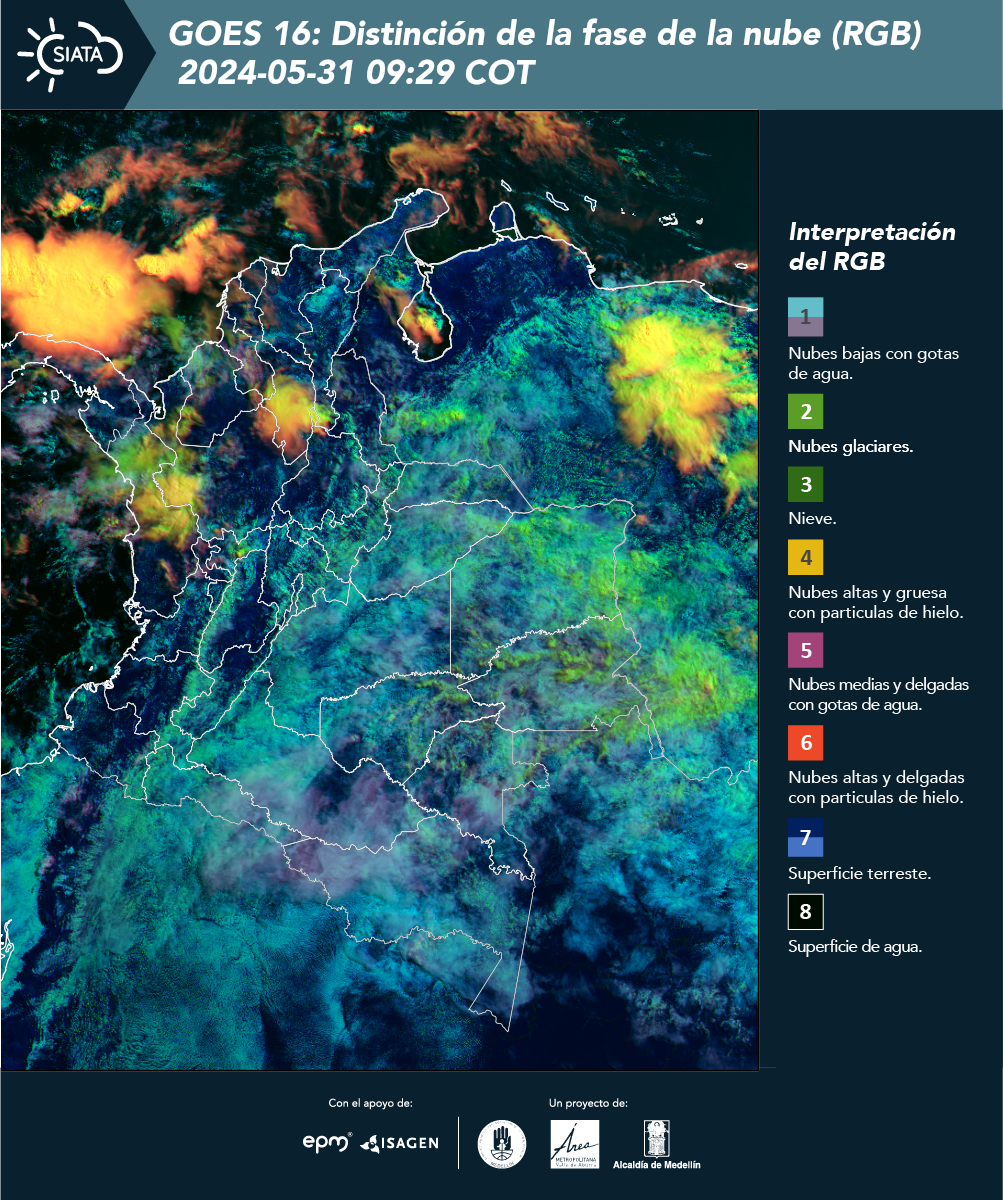The width and height of the screenshot is (1003, 1200).
Task: Click the label 'Superficie terreste.'
Action: (x=859, y=874)
